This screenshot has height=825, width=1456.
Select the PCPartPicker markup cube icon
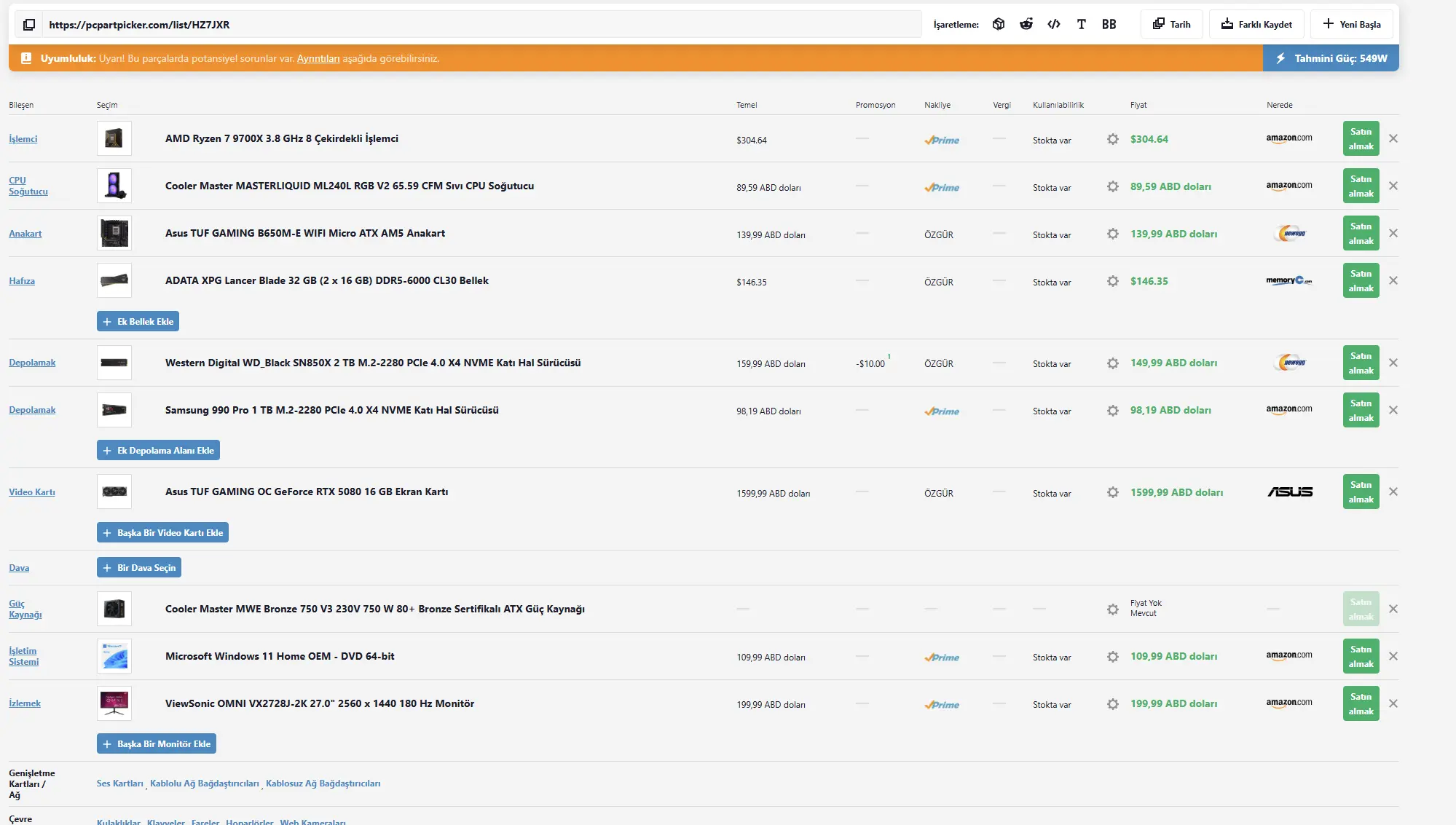(x=999, y=24)
